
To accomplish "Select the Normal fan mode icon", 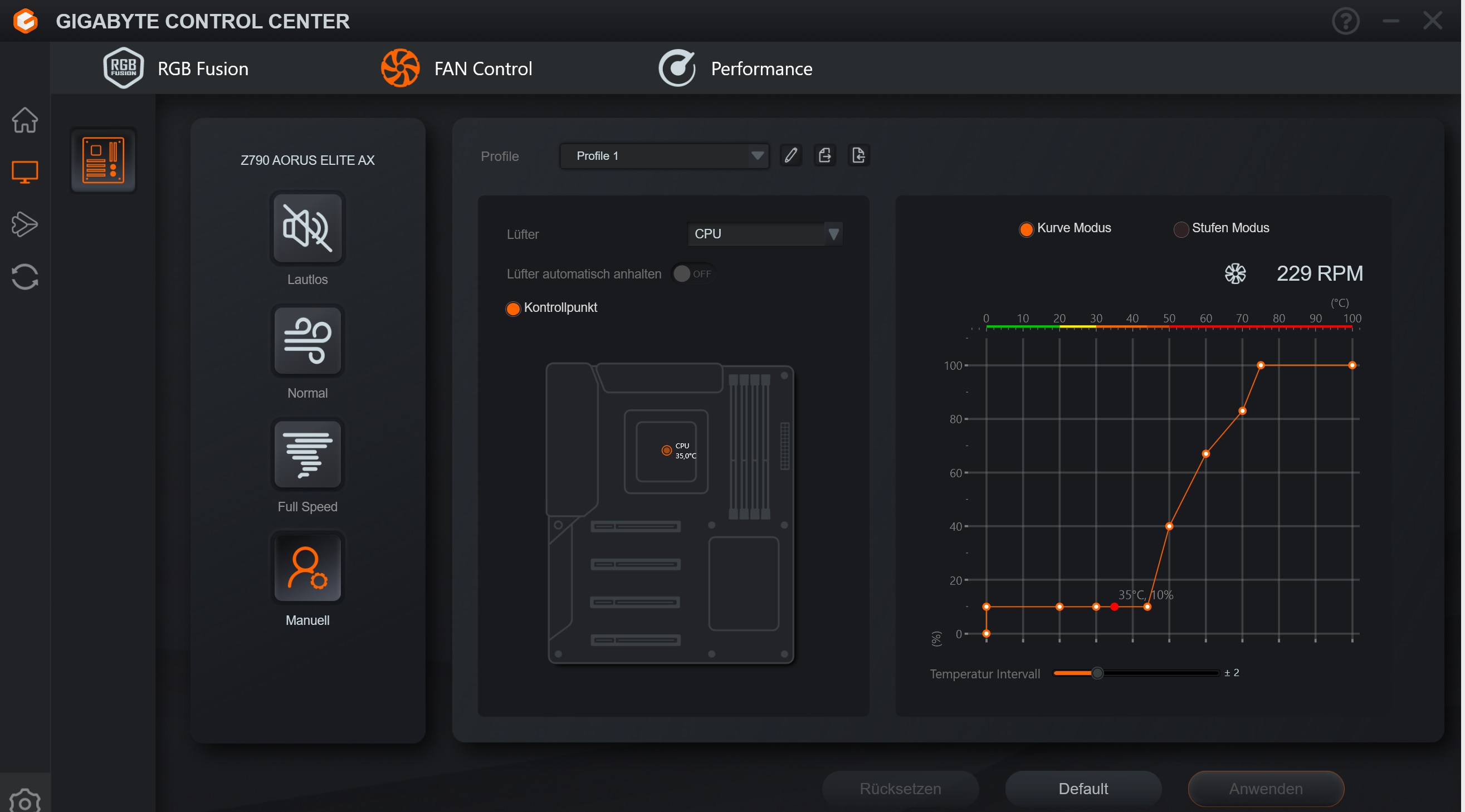I will tap(307, 341).
